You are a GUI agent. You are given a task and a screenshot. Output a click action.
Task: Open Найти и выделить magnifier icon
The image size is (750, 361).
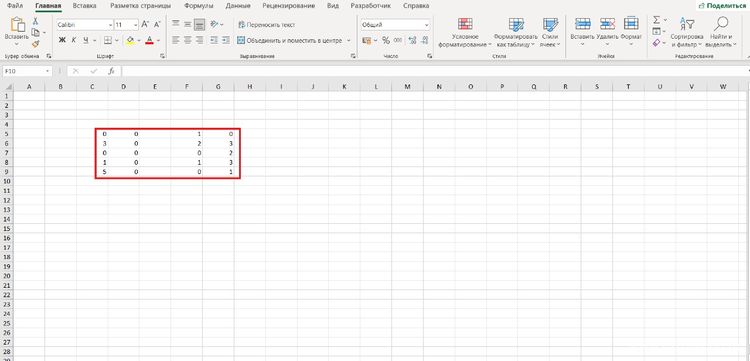[721, 23]
